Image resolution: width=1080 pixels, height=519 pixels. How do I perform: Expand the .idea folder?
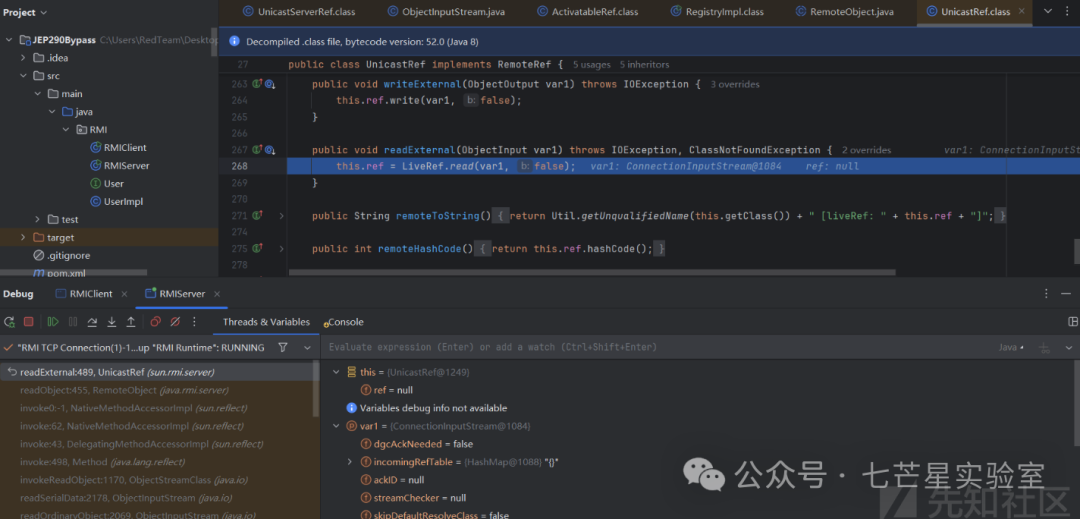point(23,58)
